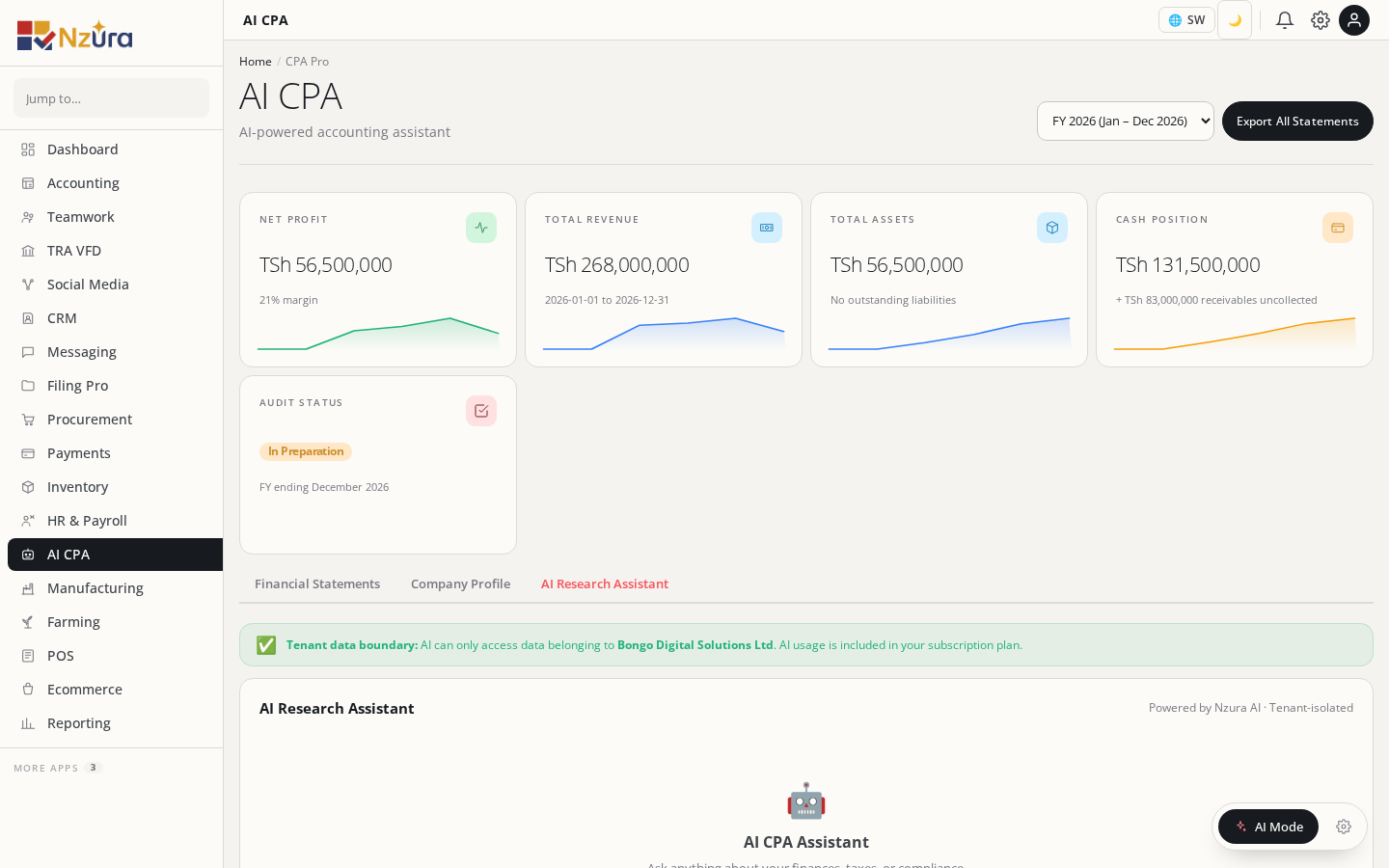The image size is (1389, 868).
Task: Click Cash Position card icon
Action: coord(1338,228)
